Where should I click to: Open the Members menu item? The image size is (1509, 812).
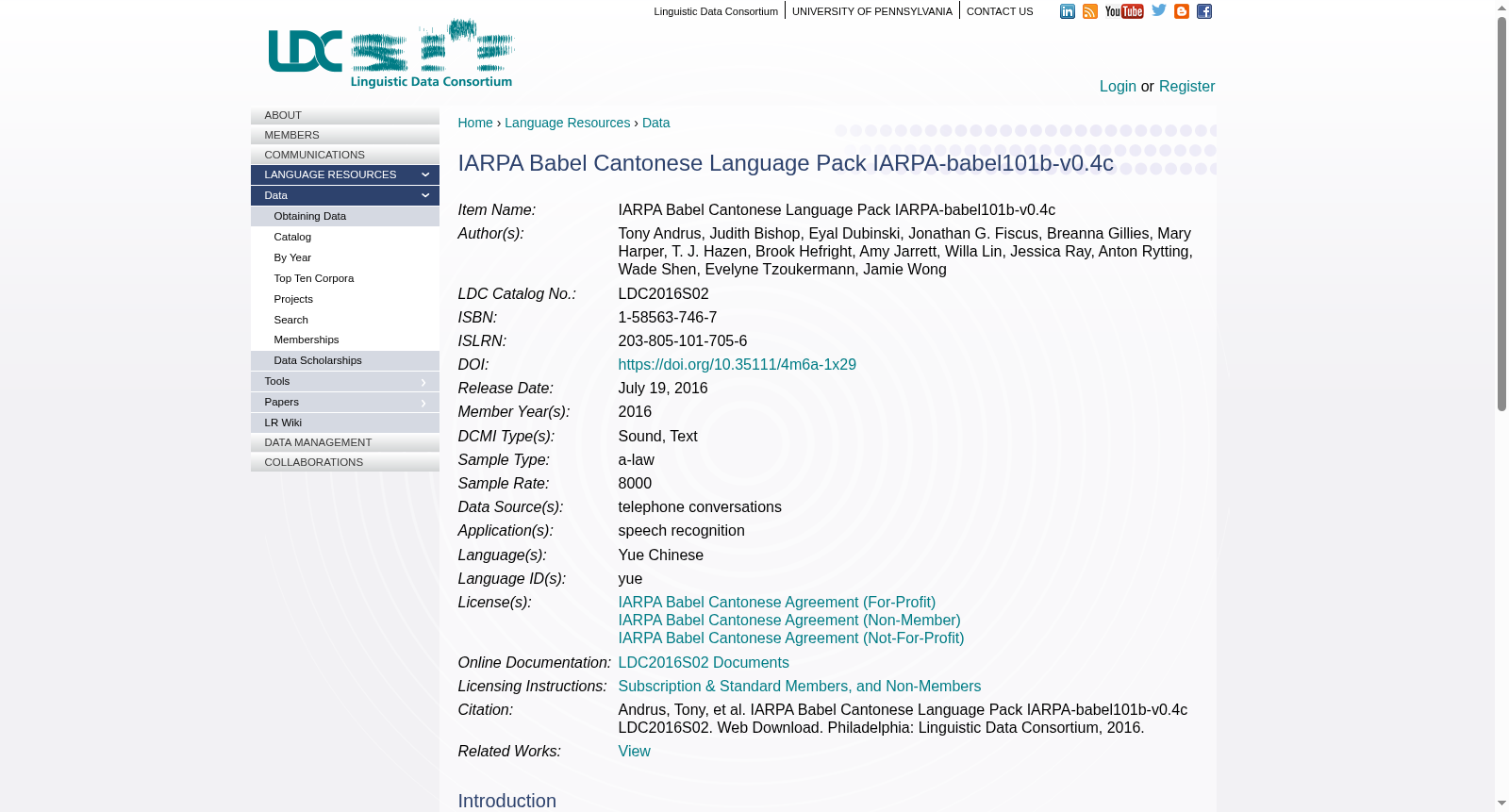345,135
